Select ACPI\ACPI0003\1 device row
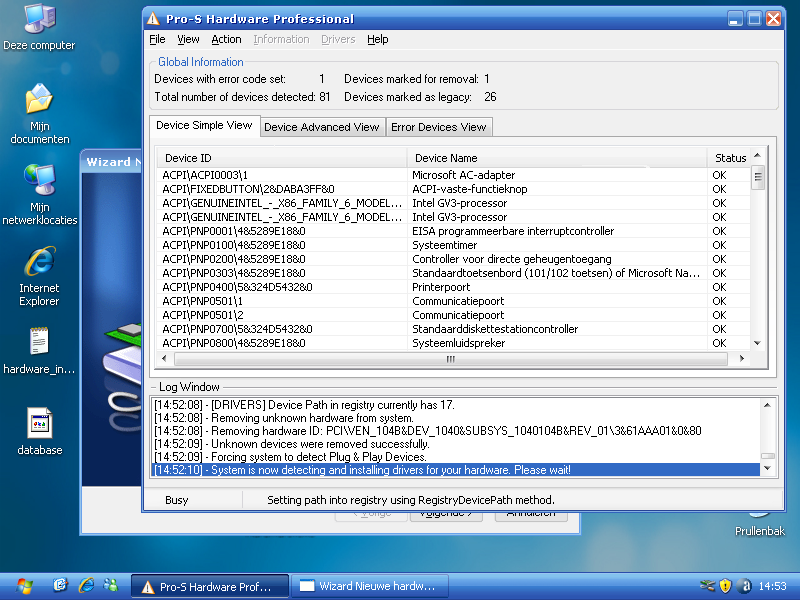This screenshot has width=800, height=600. [453, 175]
